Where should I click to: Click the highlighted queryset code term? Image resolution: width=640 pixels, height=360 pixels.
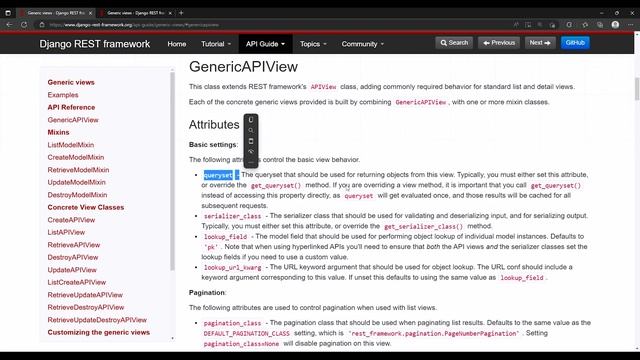click(218, 175)
